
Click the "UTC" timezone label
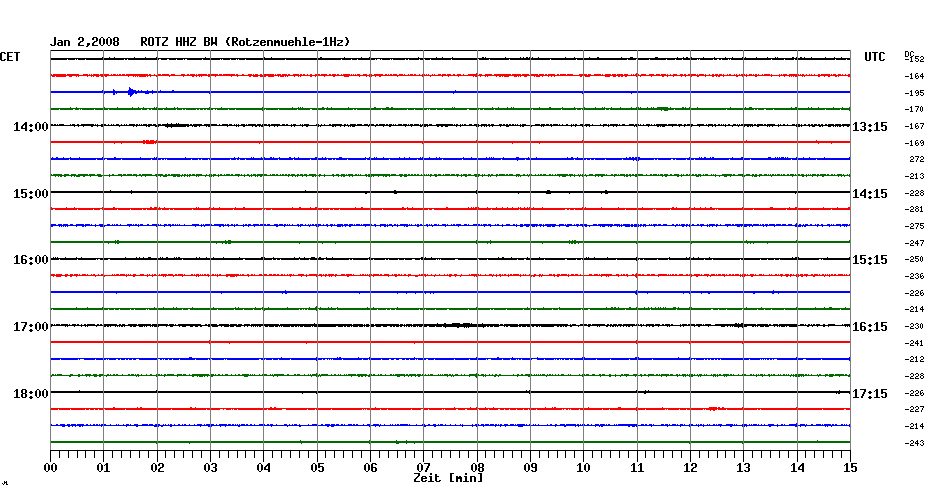tap(875, 57)
